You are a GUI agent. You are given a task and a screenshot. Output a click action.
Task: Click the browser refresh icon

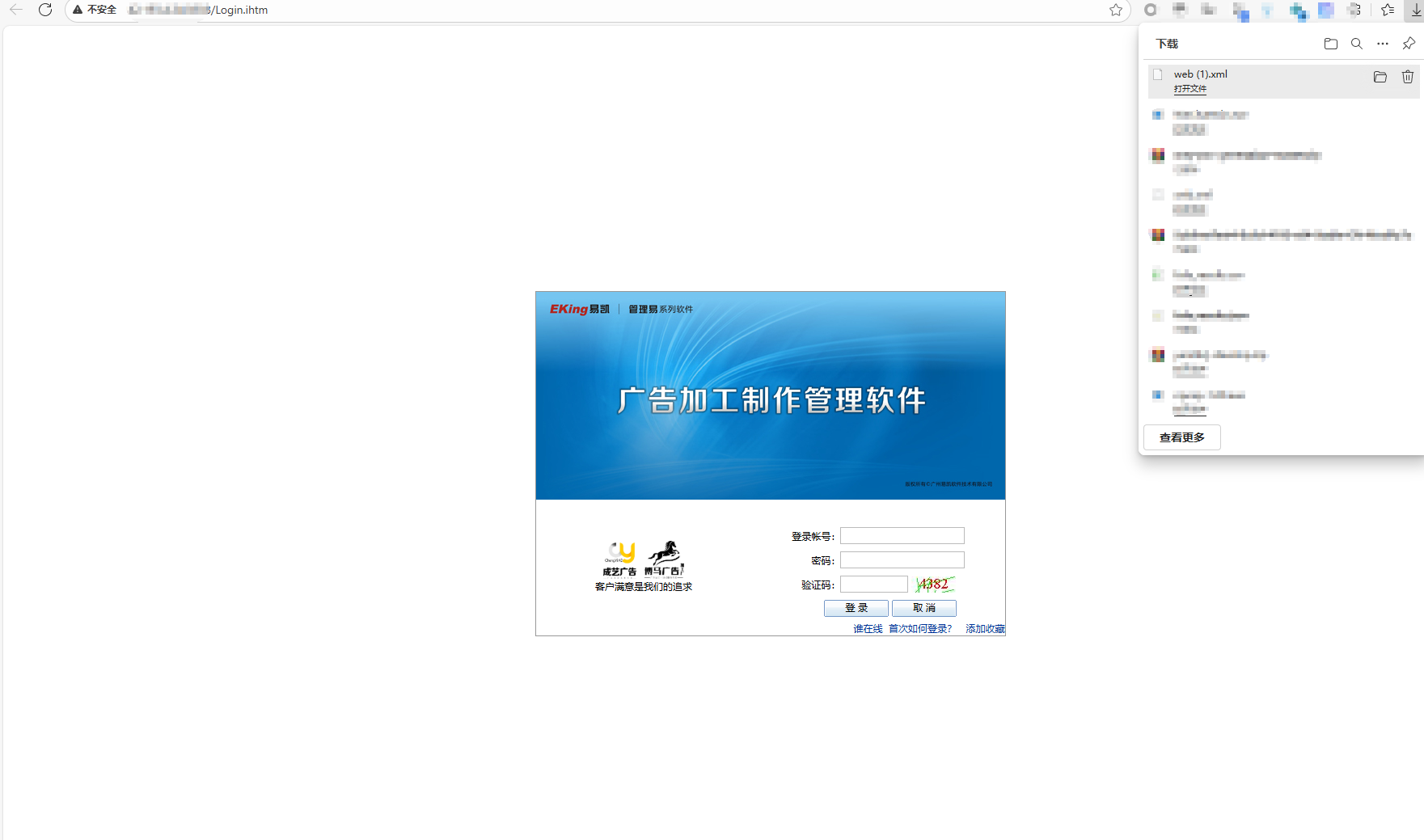click(45, 10)
